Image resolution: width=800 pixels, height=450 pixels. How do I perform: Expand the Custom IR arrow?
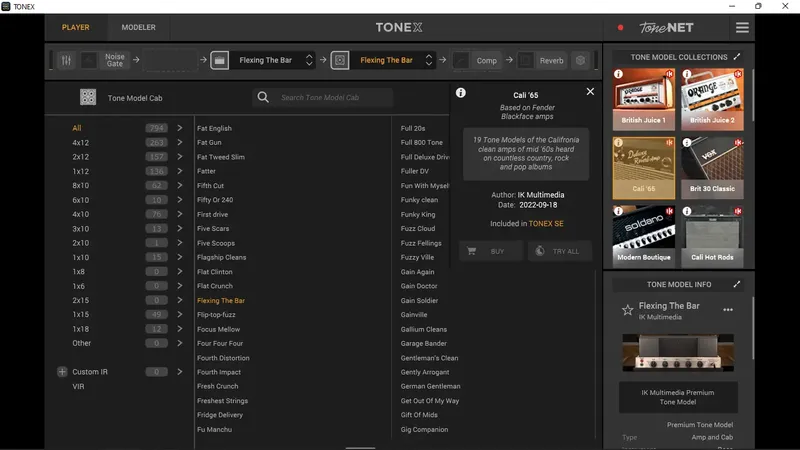(x=180, y=372)
